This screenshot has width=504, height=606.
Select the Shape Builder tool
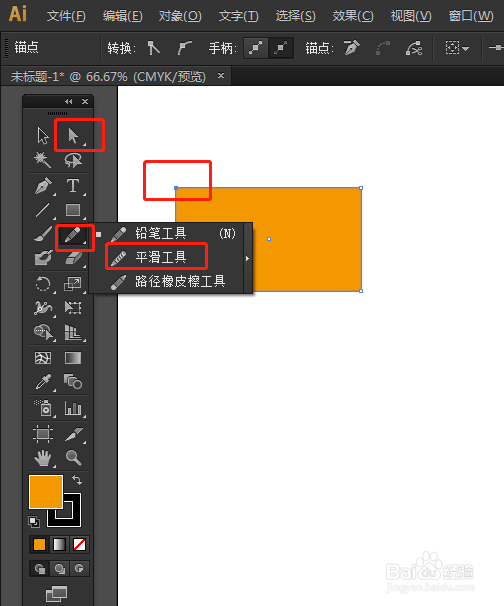pos(43,332)
